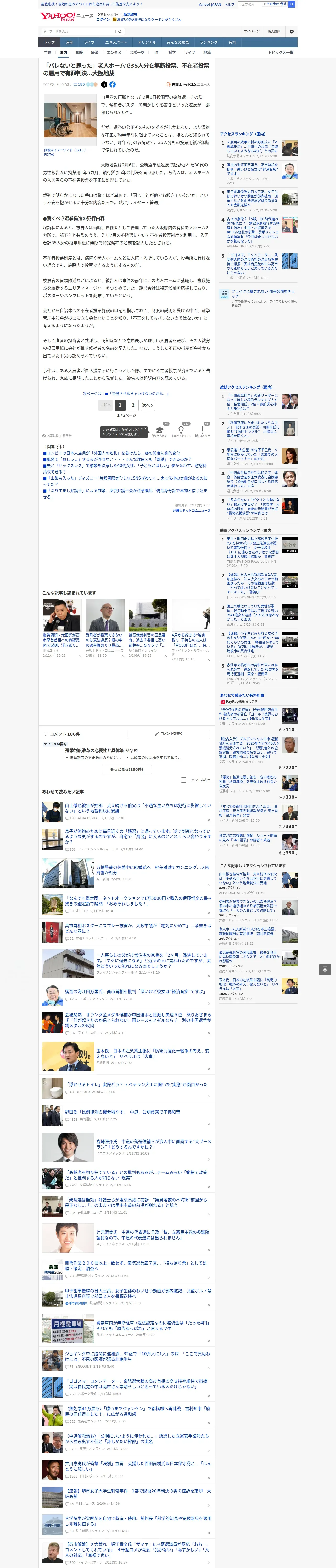Click the magnifier icon beside the keyword field
This screenshot has width=336, height=1568.
[120, 32]
